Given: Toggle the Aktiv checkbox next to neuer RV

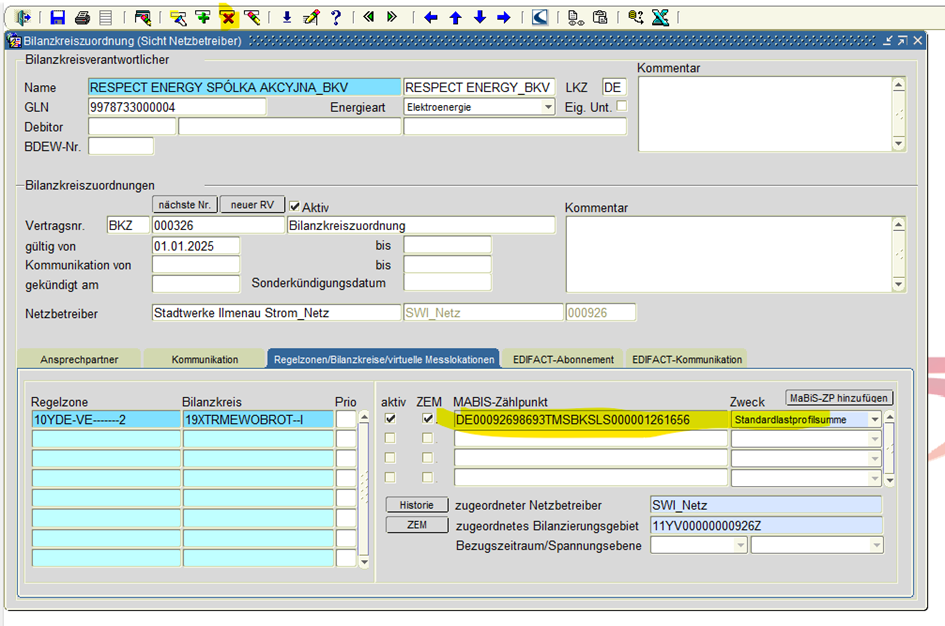Looking at the screenshot, I should pyautogui.click(x=295, y=206).
